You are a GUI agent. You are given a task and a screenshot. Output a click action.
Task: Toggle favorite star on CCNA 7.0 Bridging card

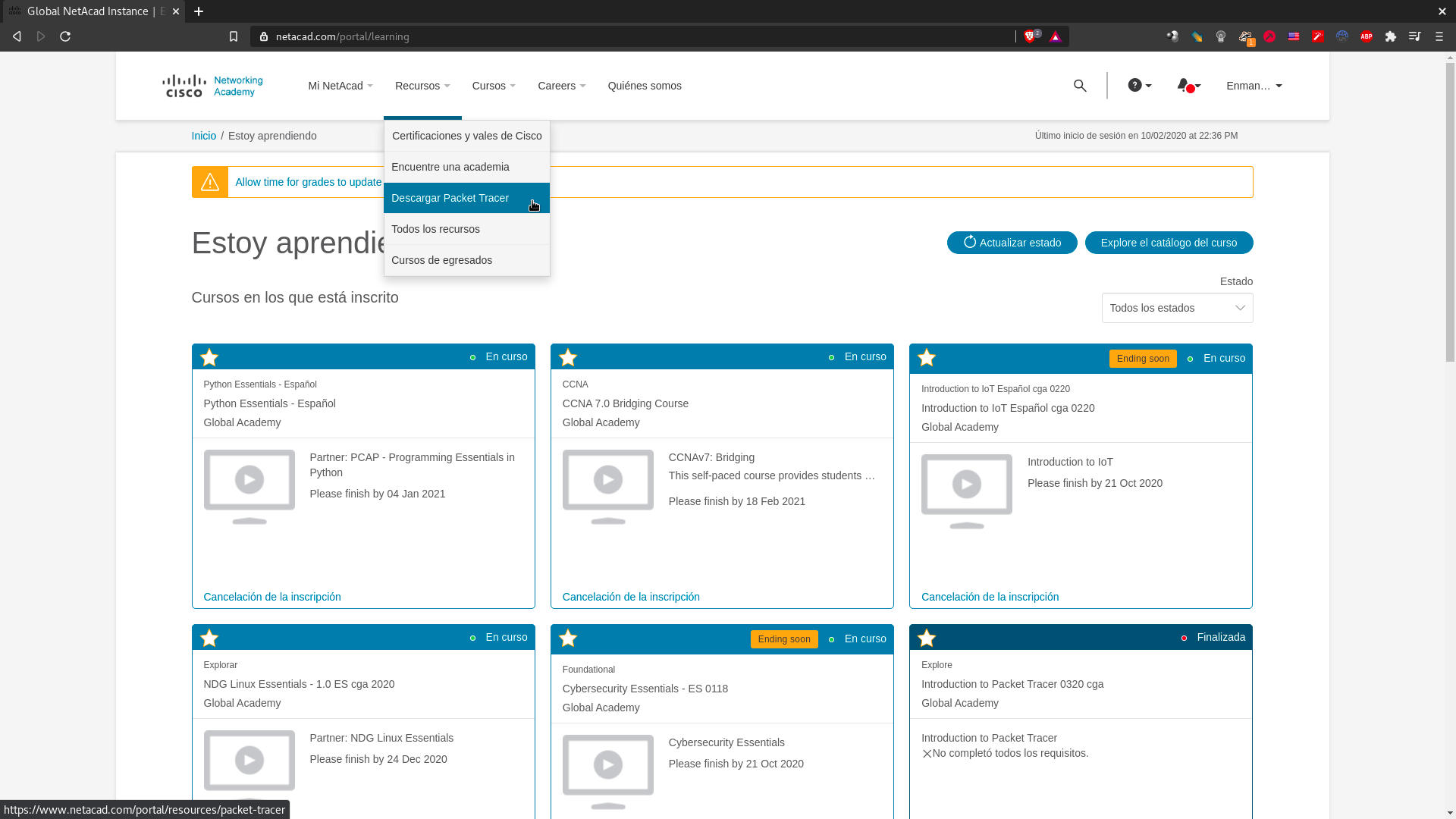pyautogui.click(x=568, y=357)
